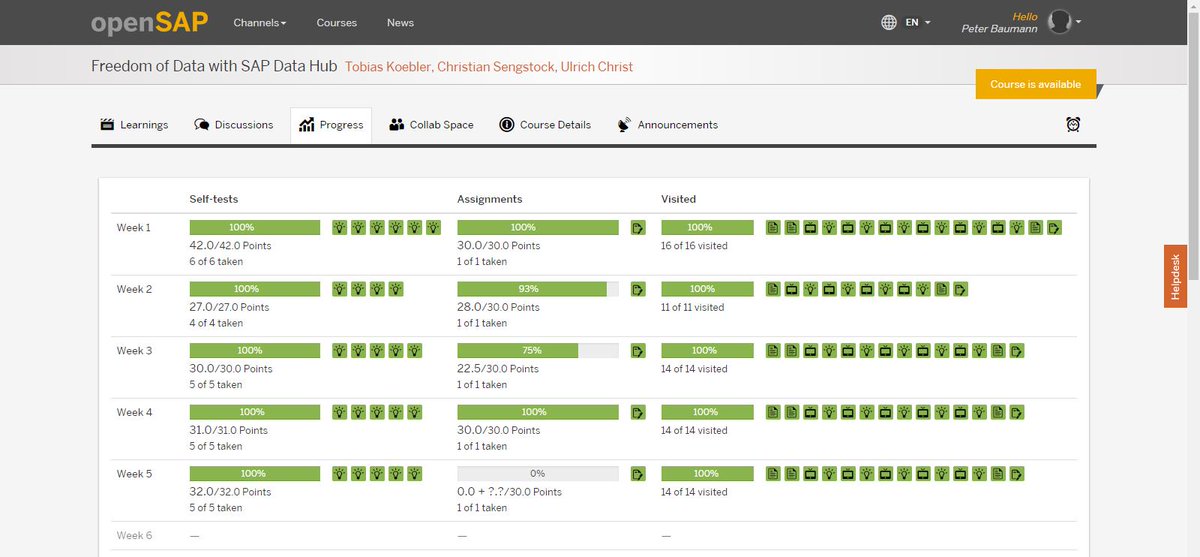Click the 16 of 16 visited text

[x=694, y=246]
